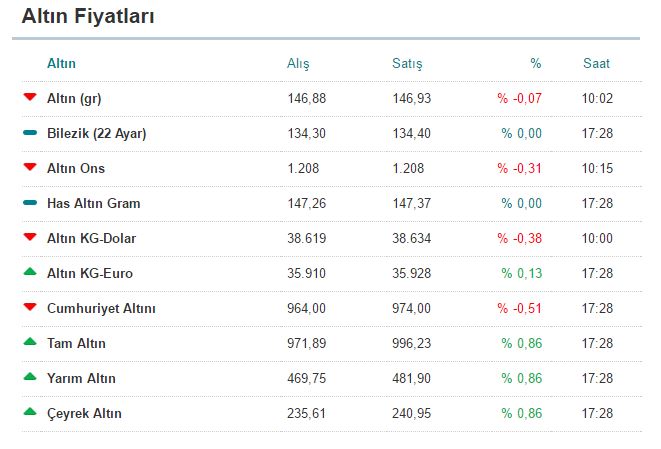Click Cumhuriyet Altını selling price 974,00
661x449 pixels.
[411, 308]
